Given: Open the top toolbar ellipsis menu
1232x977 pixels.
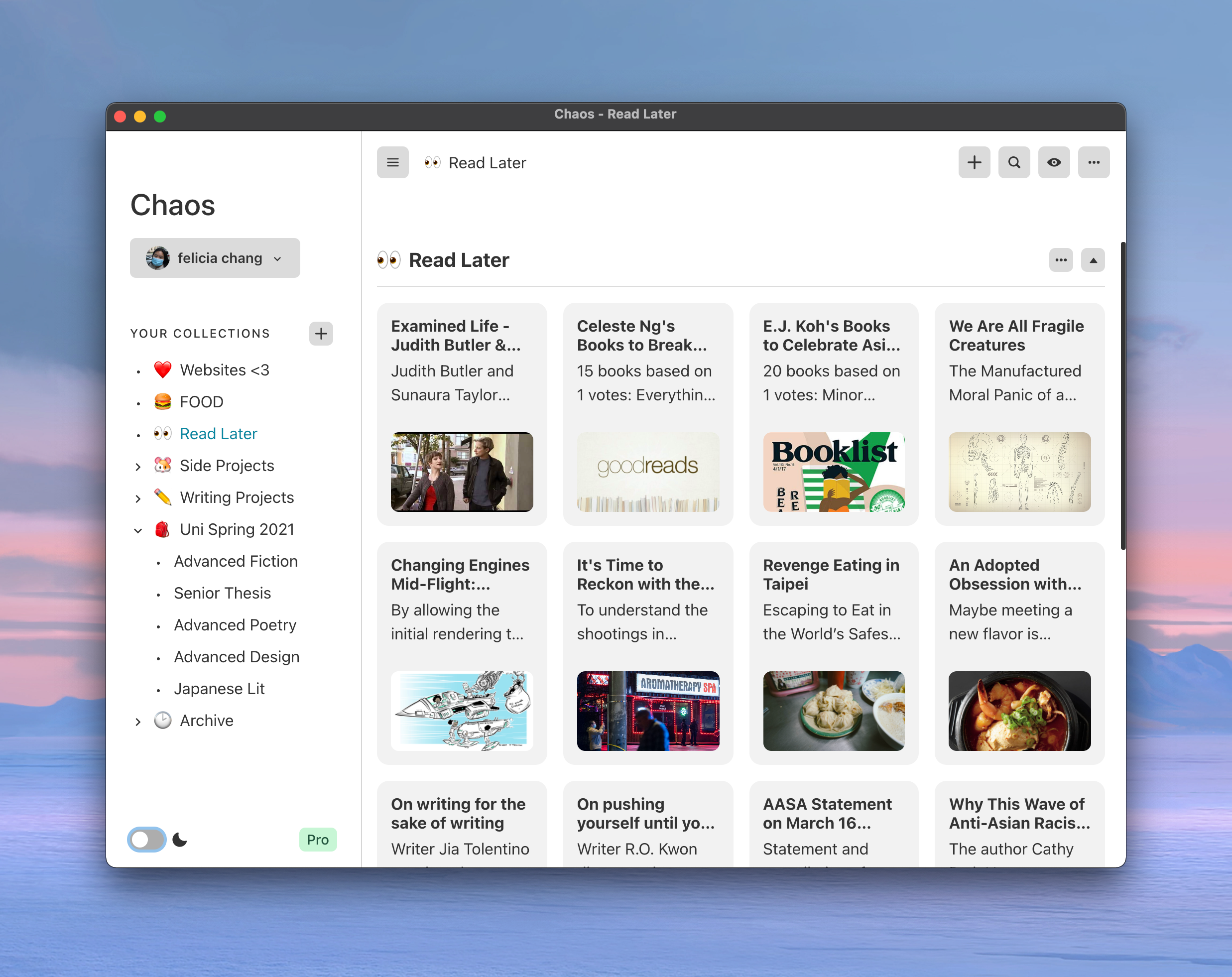Looking at the screenshot, I should pos(1093,162).
